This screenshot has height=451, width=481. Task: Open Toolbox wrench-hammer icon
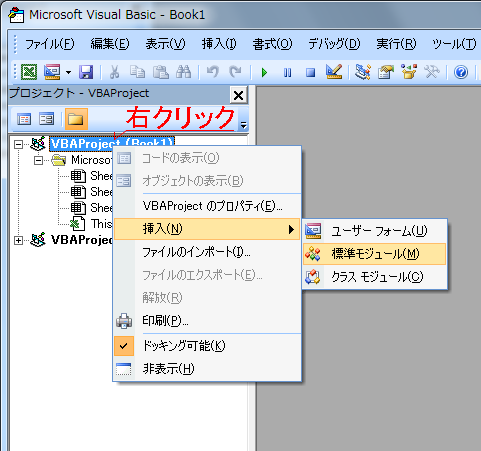point(432,72)
